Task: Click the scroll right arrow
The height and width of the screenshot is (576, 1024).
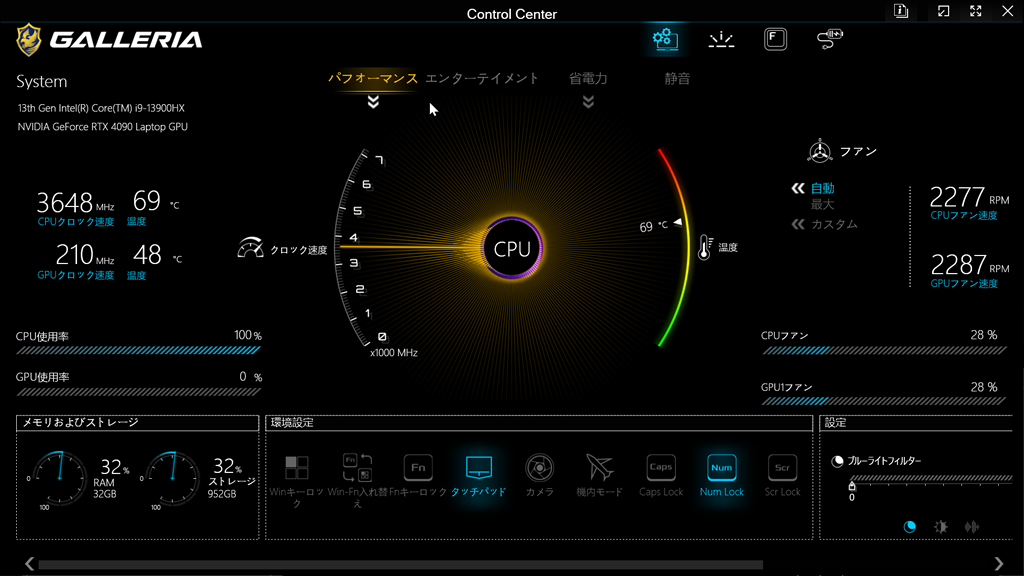Action: pyautogui.click(x=999, y=564)
